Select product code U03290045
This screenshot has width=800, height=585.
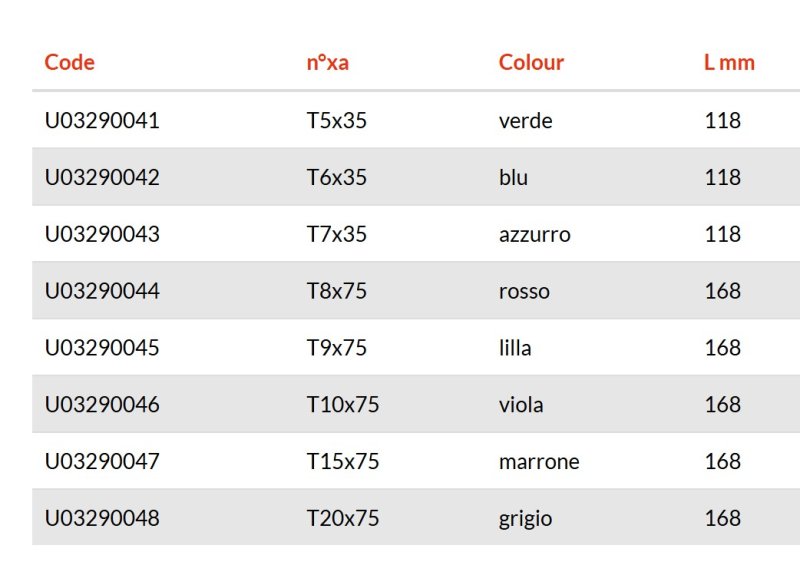(102, 348)
